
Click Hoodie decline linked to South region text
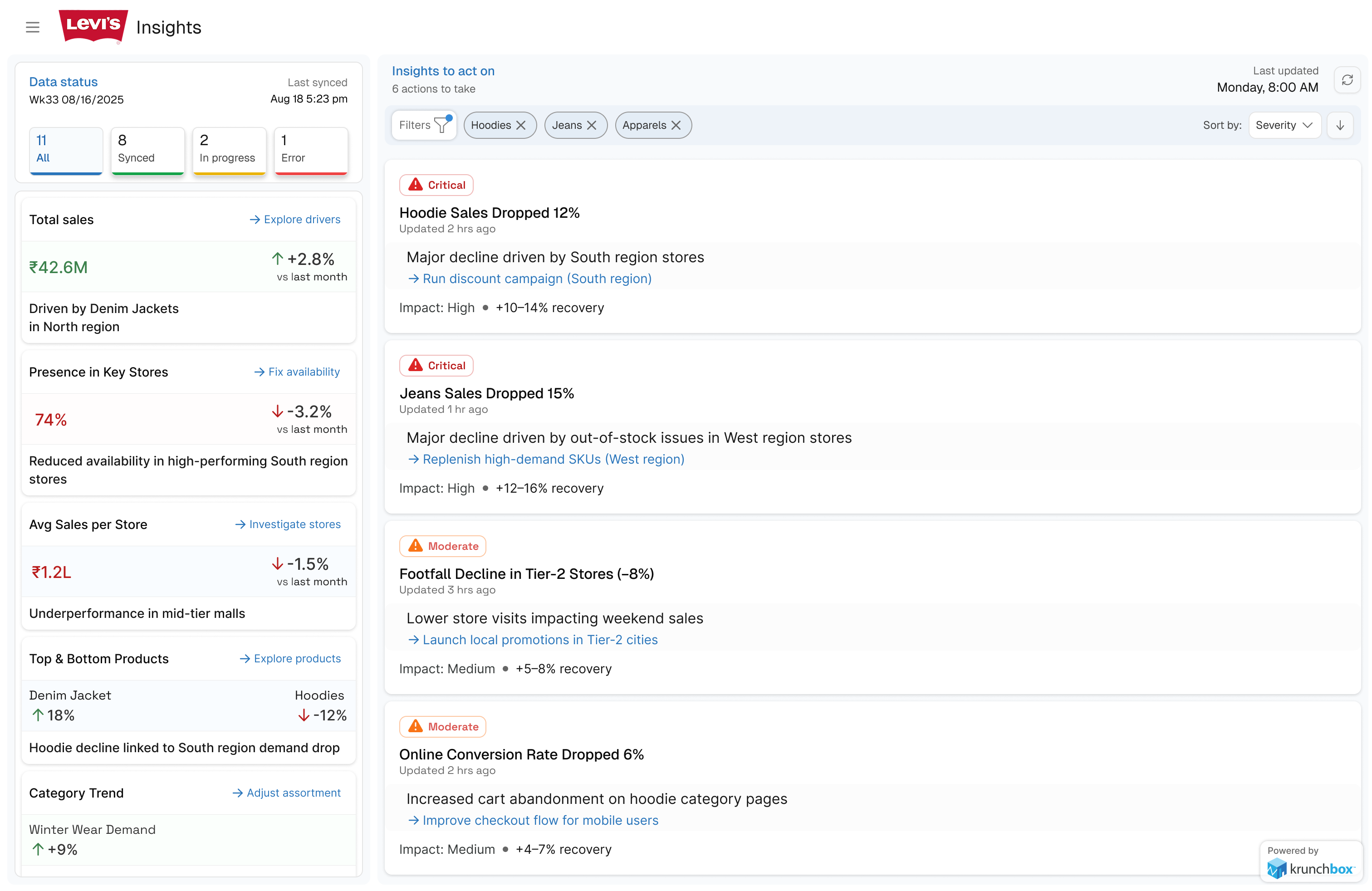185,748
